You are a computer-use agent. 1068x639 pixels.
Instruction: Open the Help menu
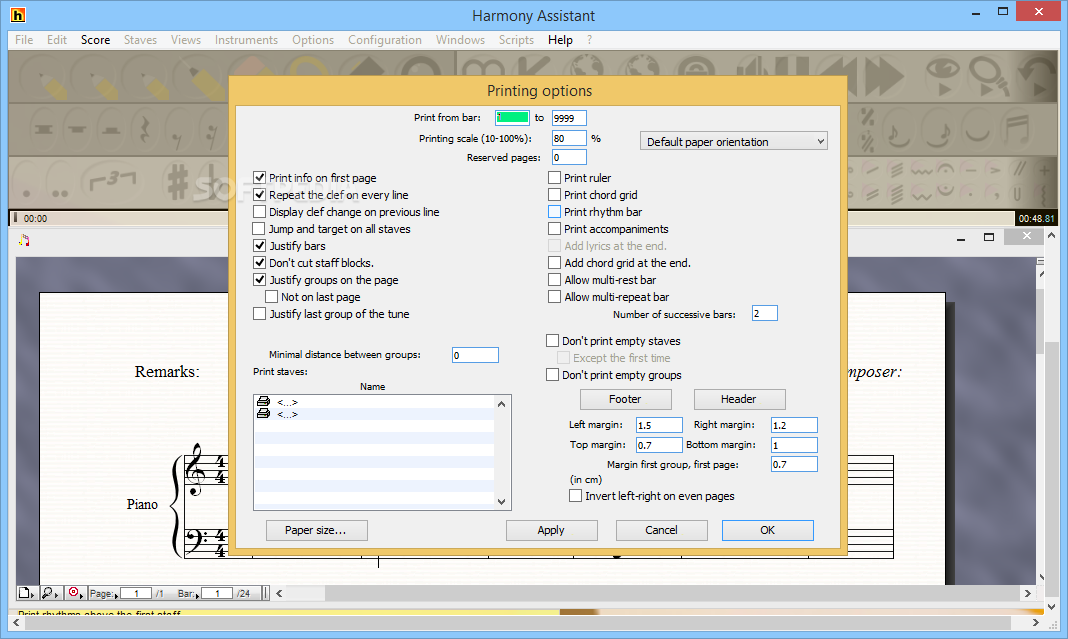coord(560,40)
